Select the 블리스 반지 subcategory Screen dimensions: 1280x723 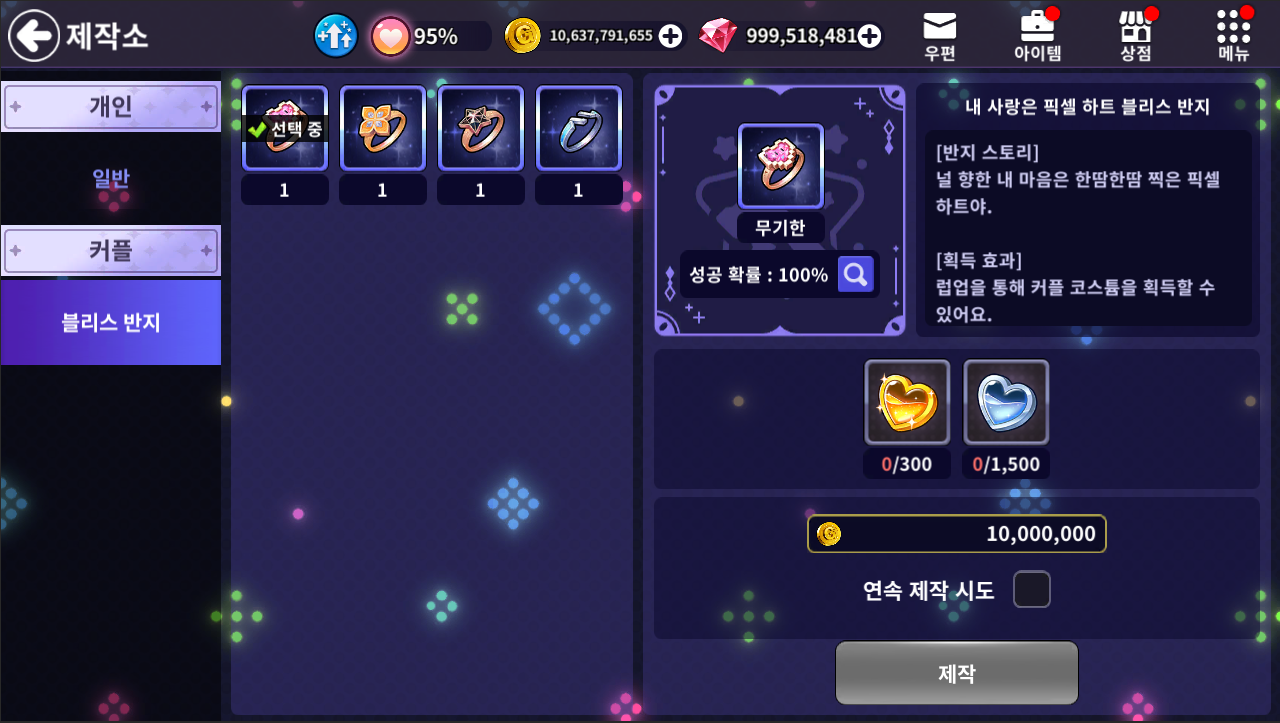[x=111, y=323]
